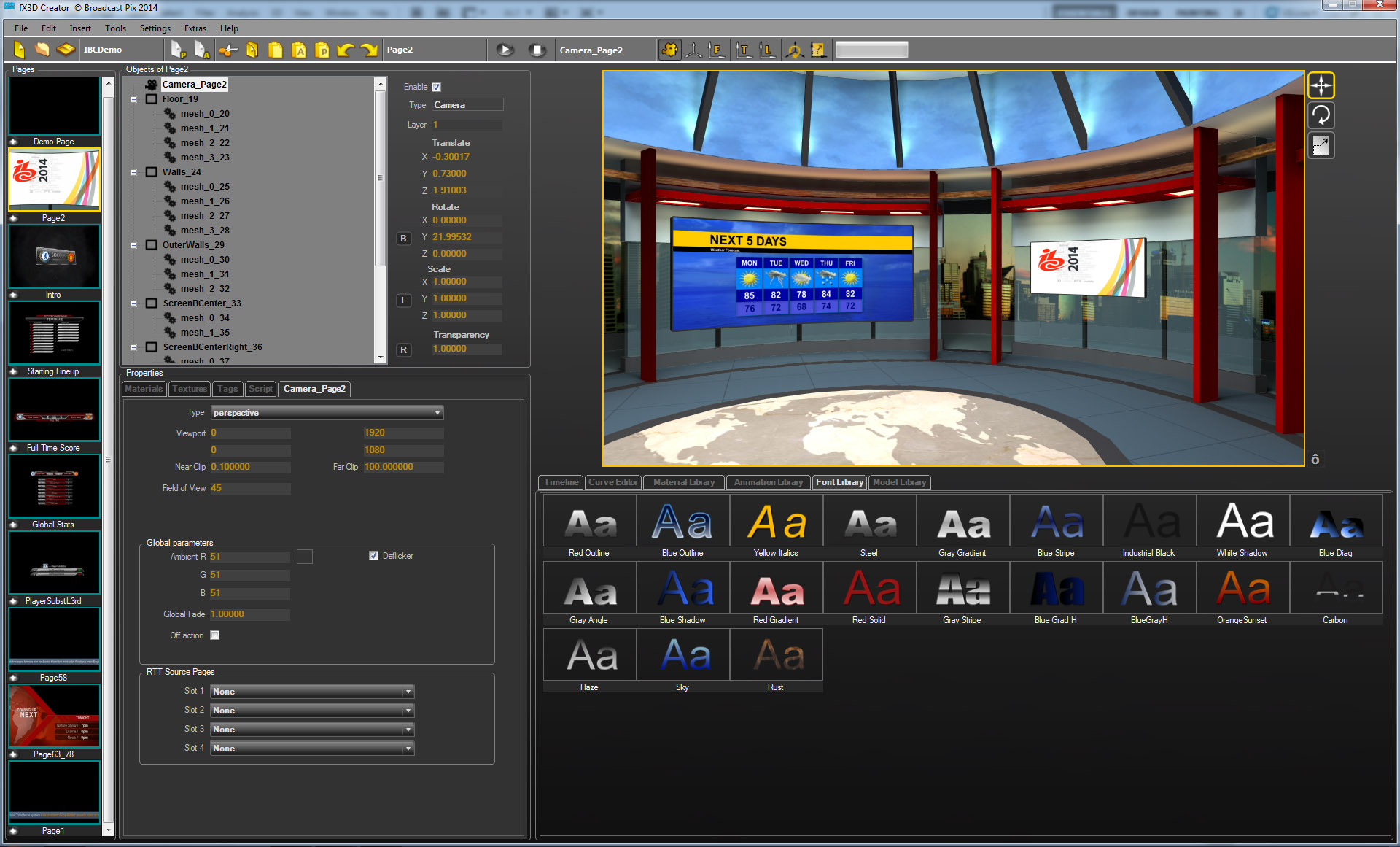
Task: Select the move gizmo in viewport
Action: point(1321,86)
